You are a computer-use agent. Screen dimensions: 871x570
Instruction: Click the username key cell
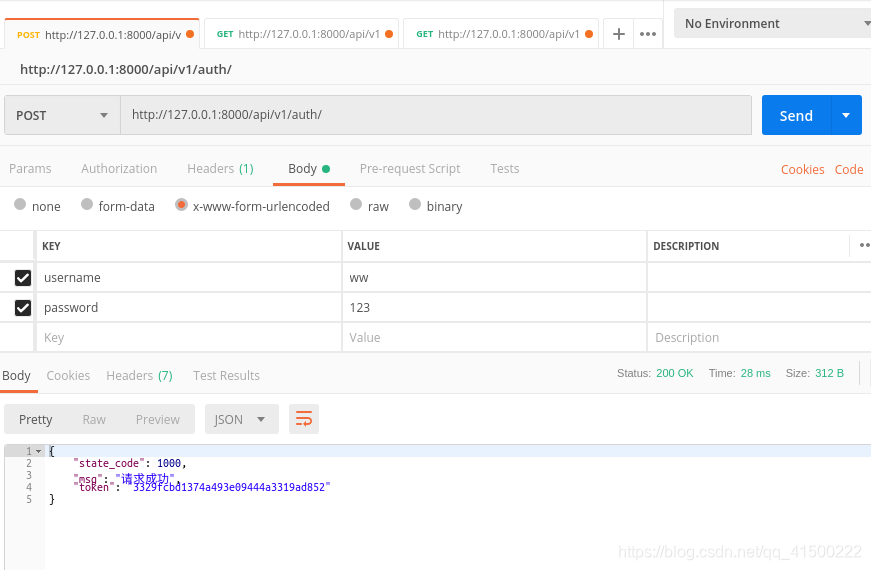point(189,278)
